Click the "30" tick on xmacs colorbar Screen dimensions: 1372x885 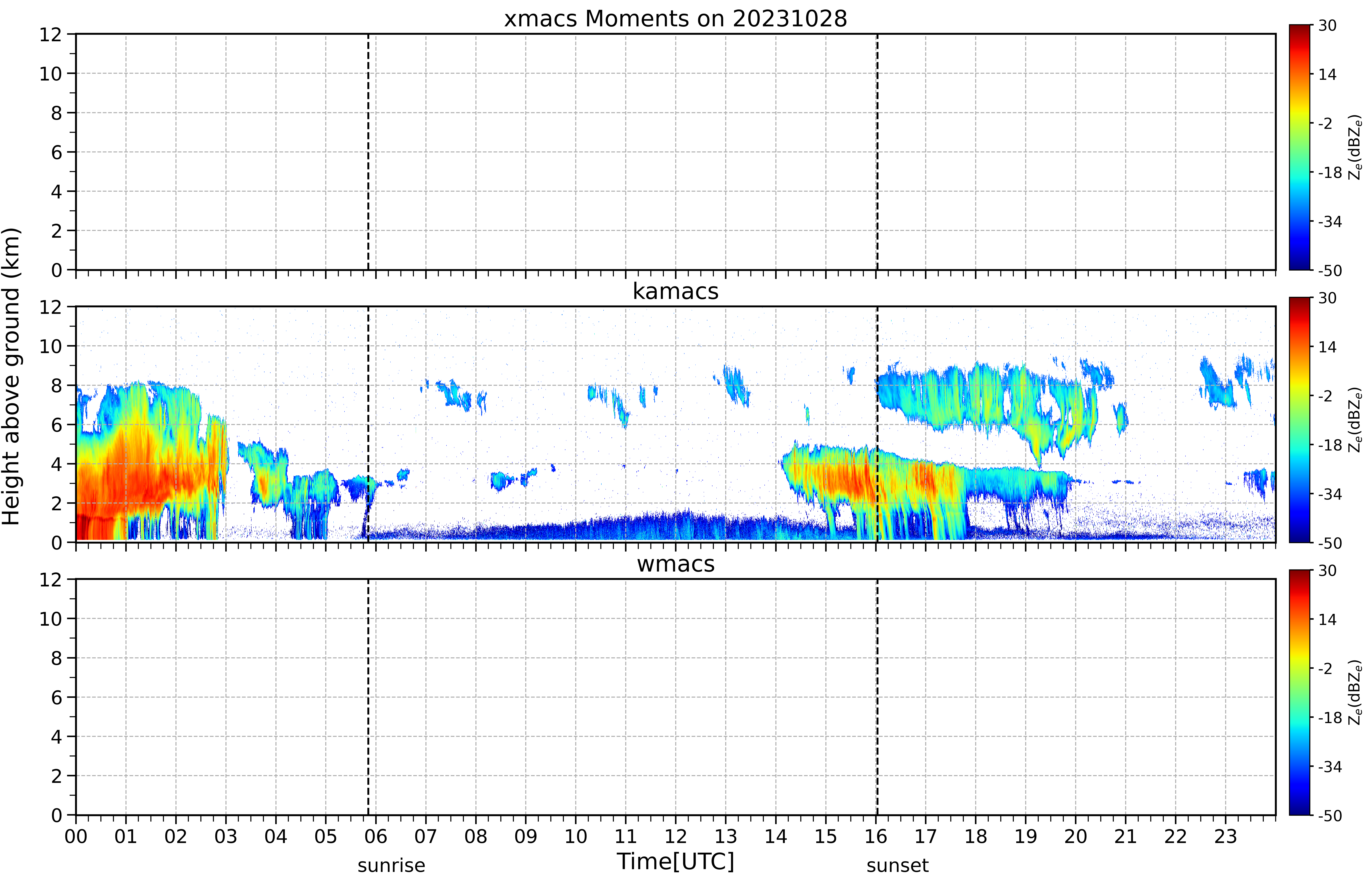(x=1327, y=25)
